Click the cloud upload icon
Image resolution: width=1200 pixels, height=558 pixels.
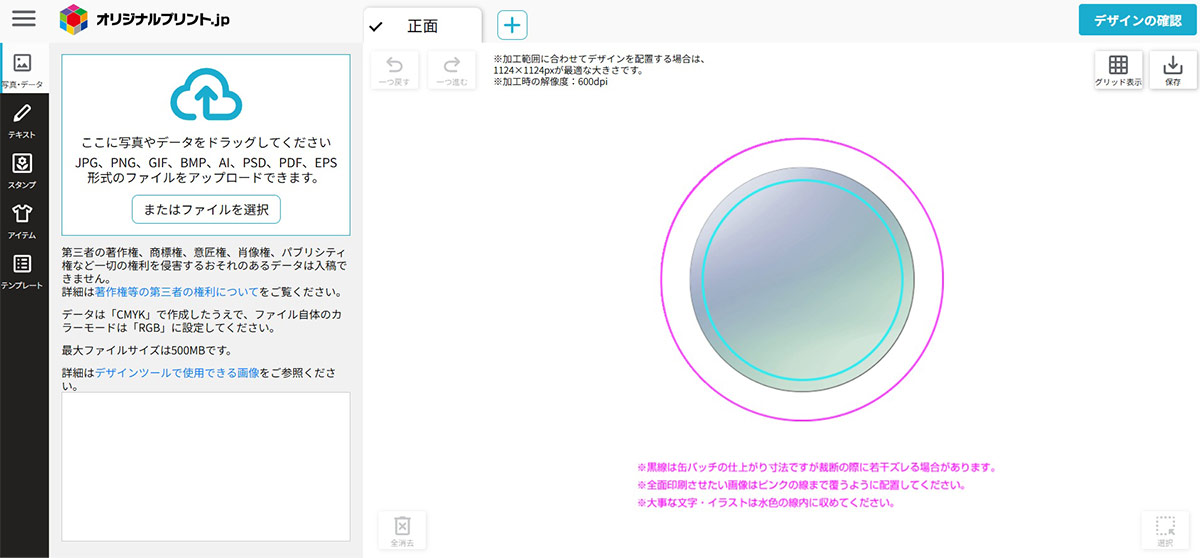click(x=206, y=93)
